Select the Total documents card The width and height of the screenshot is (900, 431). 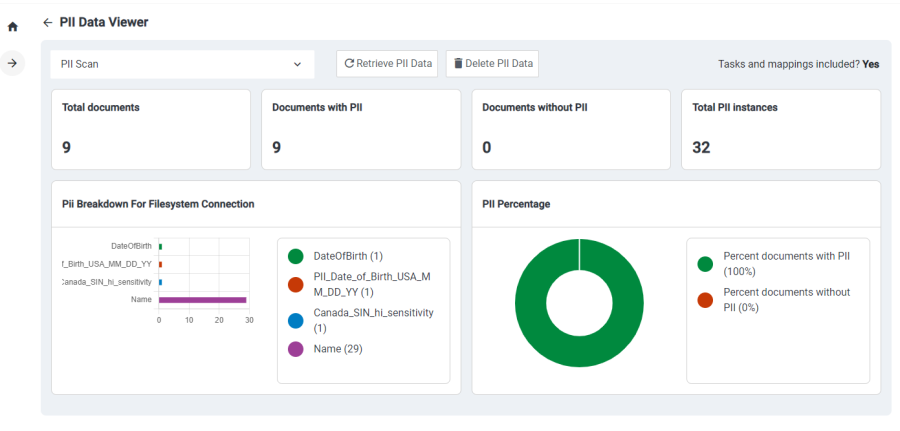click(x=150, y=129)
